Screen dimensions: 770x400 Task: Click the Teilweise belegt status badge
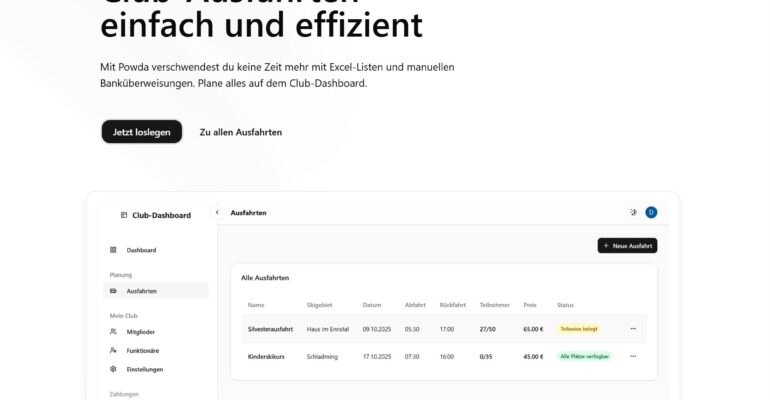point(579,329)
